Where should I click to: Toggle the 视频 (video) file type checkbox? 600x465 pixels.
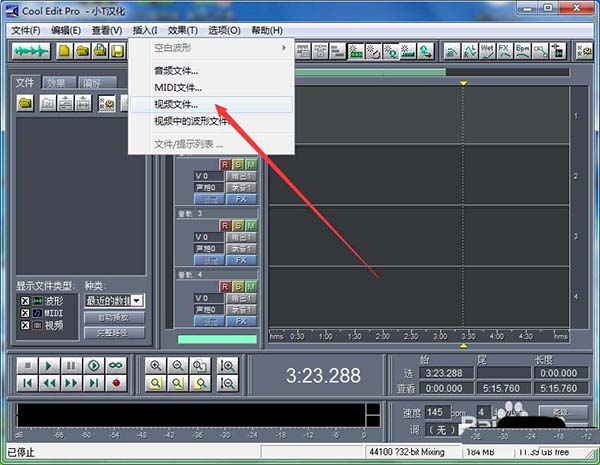click(25, 325)
